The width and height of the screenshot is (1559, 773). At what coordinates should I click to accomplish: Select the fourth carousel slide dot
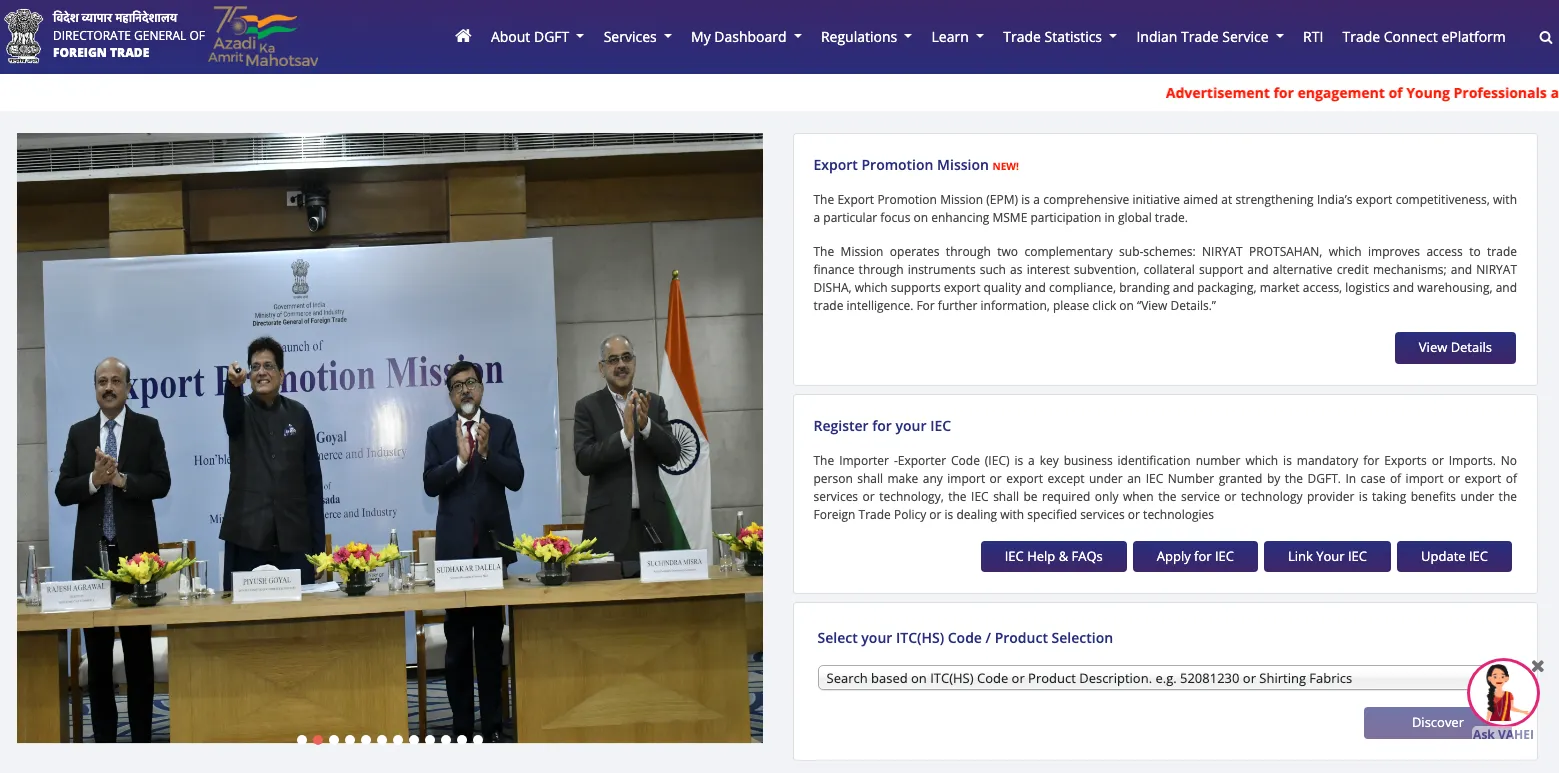(x=350, y=740)
